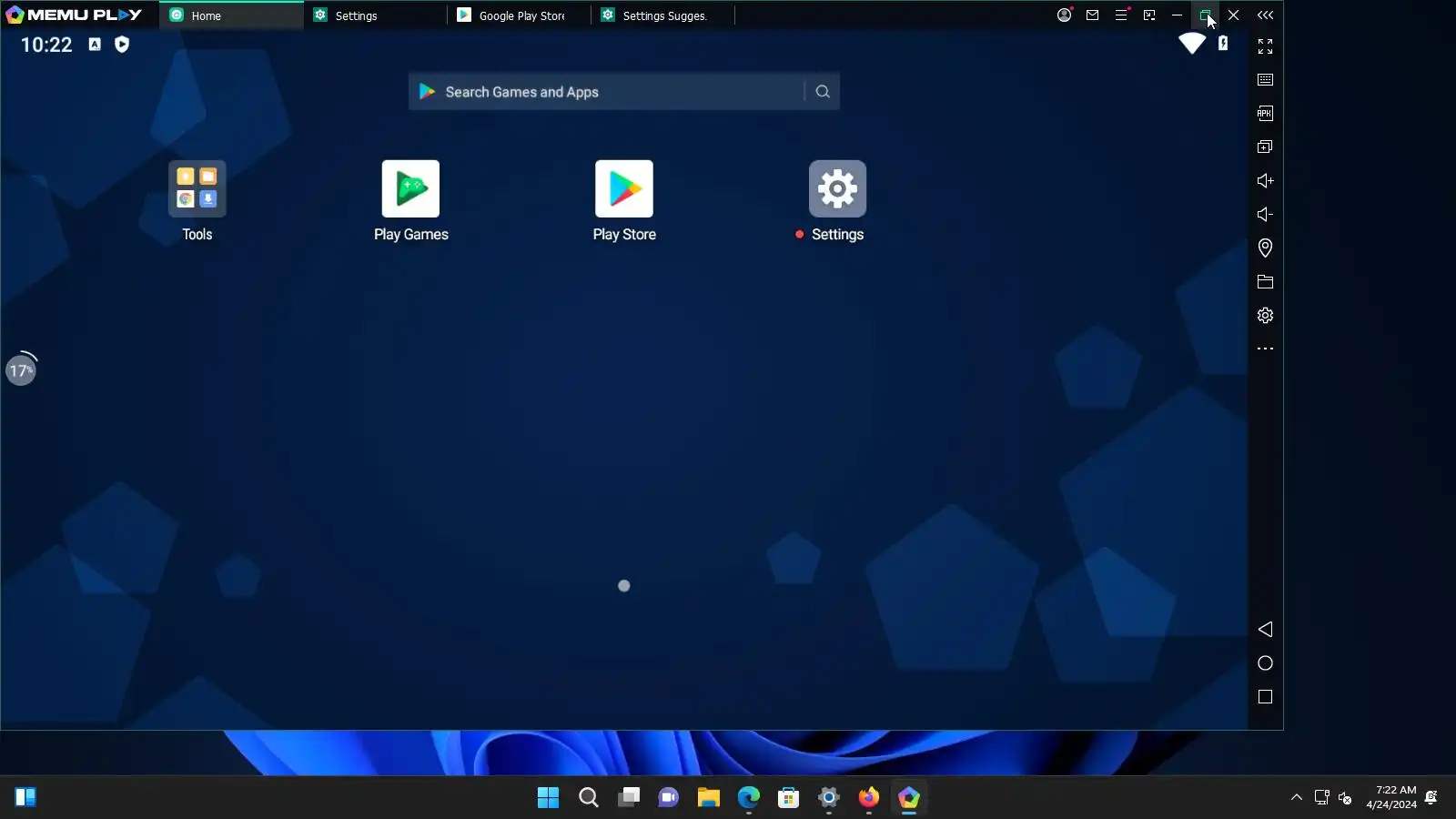The width and height of the screenshot is (1456, 819).
Task: Click the multi-window add icon in sidebar
Action: click(1265, 147)
